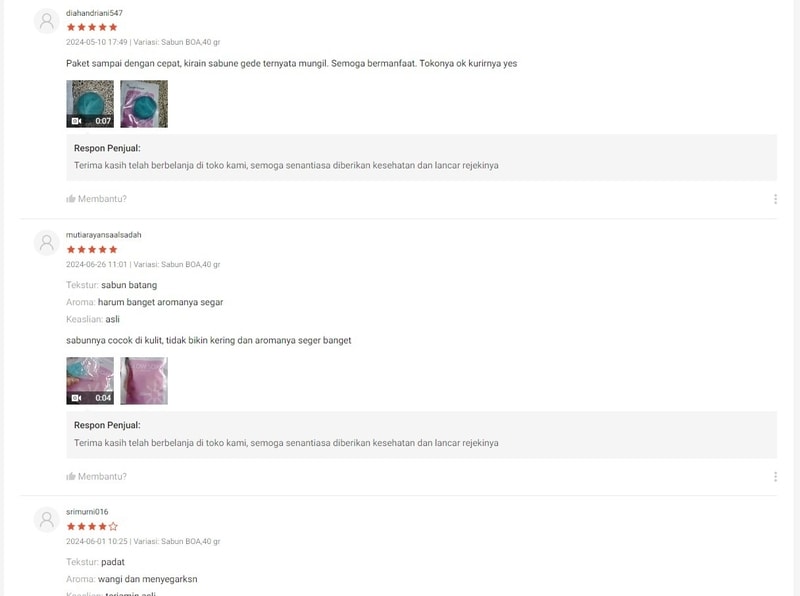This screenshot has width=800, height=596.
Task: Open username mutiarayansaalsadah link
Action: pos(104,235)
